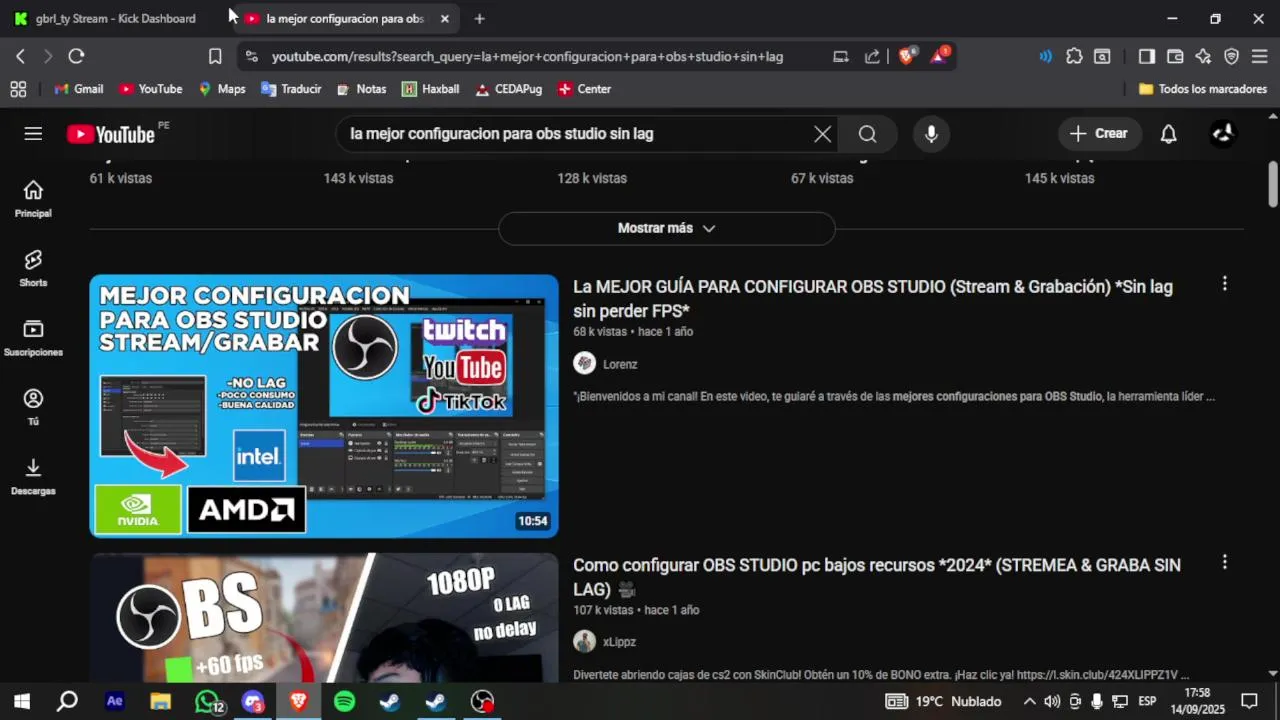
Task: Open La MEJOR GUÍA PARA CONFIGURAR OBS video title
Action: click(873, 298)
